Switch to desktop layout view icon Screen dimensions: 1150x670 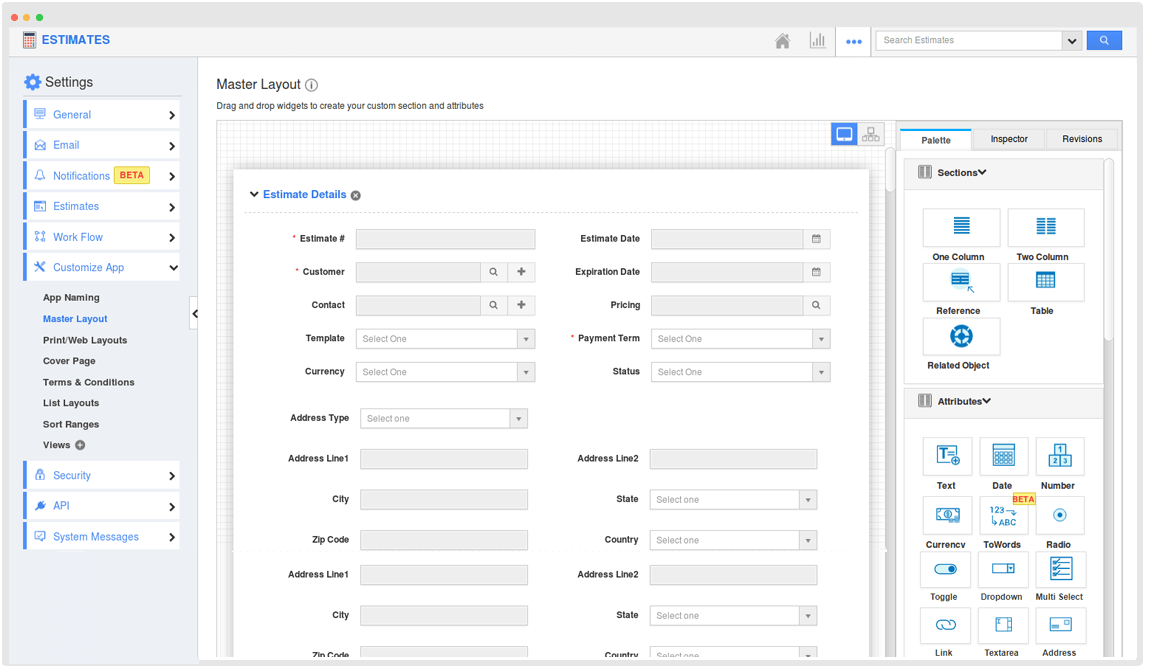[844, 134]
